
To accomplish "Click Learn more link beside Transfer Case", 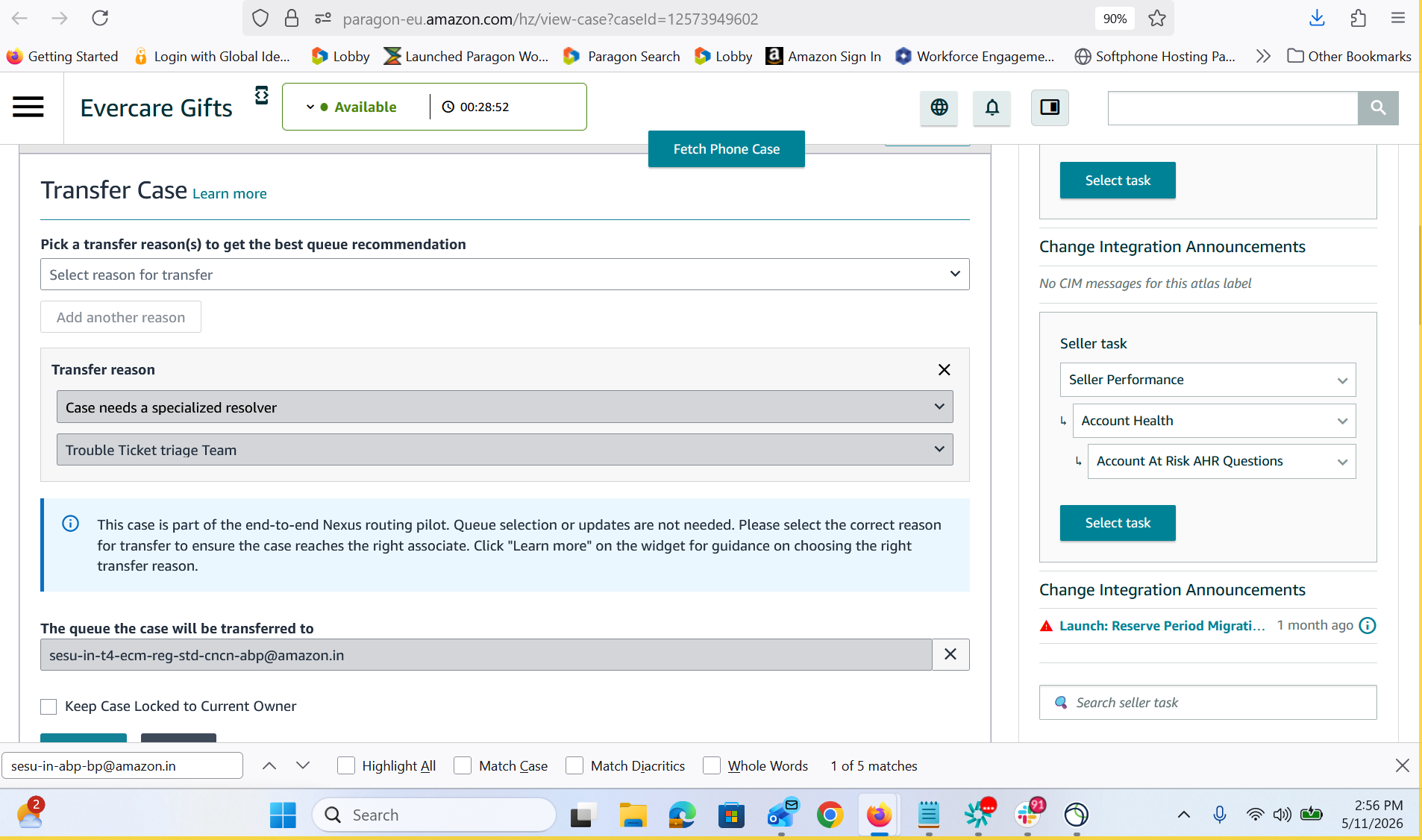I will pyautogui.click(x=230, y=194).
